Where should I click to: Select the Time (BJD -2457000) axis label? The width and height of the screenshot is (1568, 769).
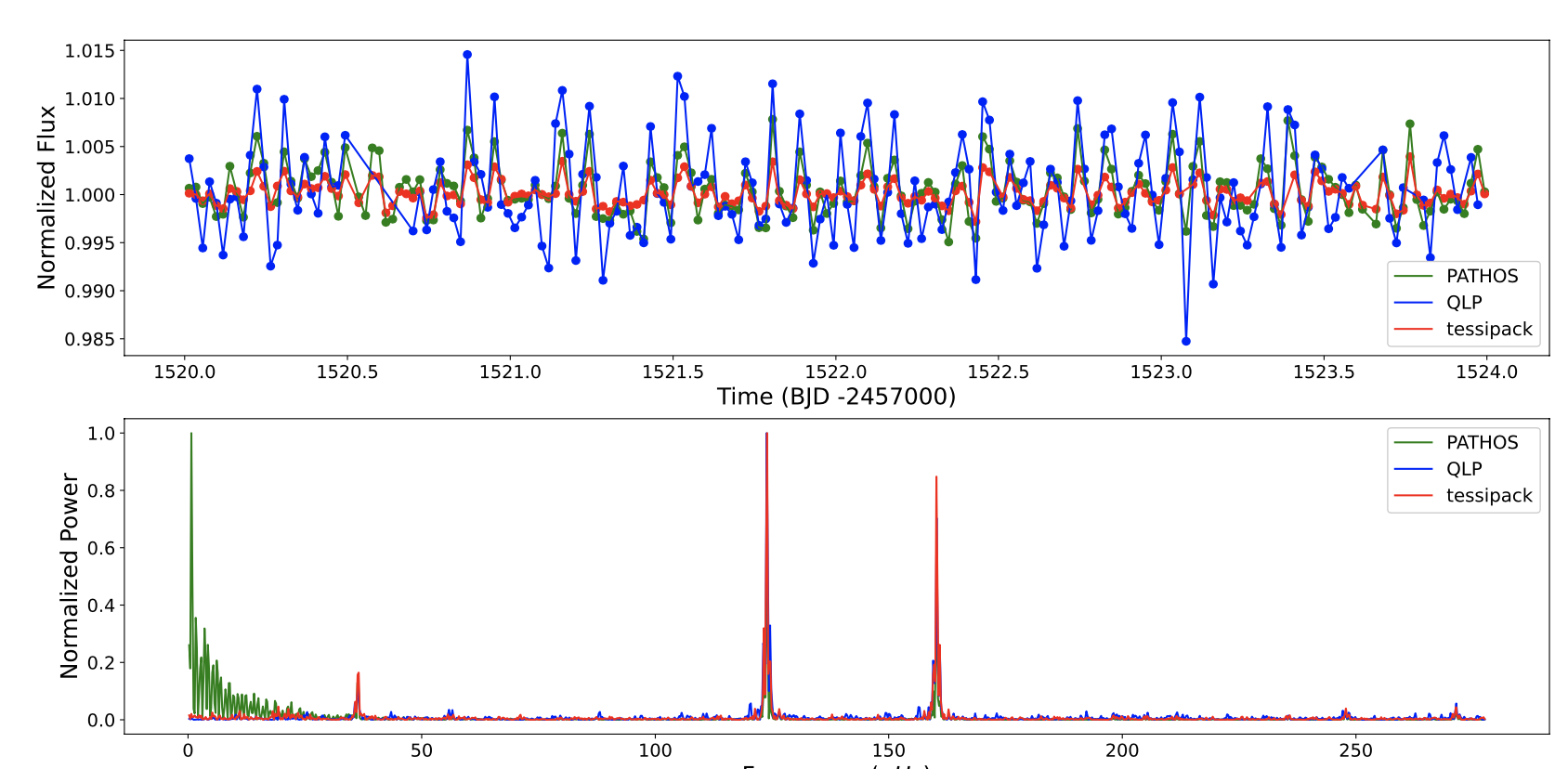(836, 397)
